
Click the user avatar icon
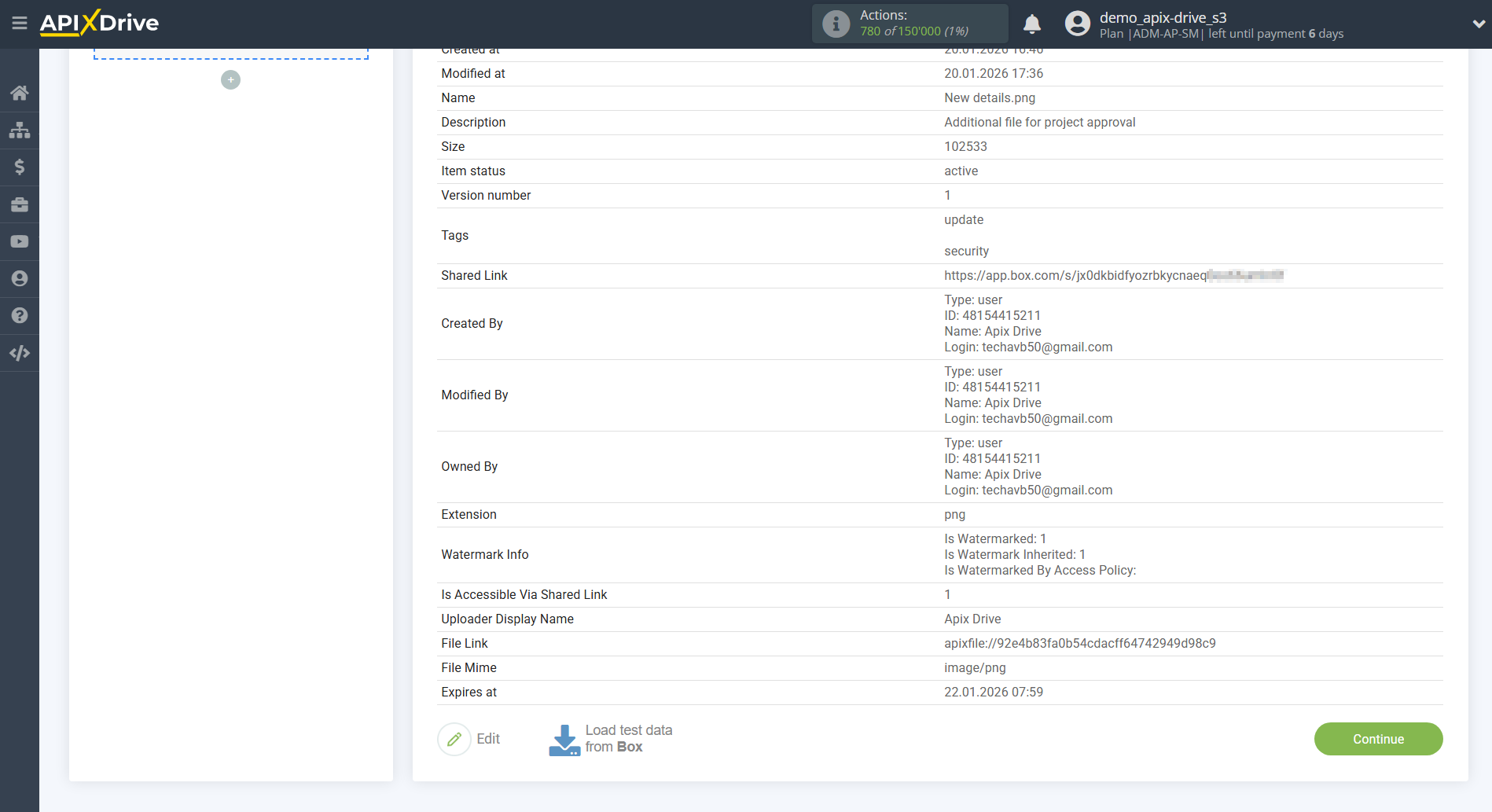tap(1077, 24)
